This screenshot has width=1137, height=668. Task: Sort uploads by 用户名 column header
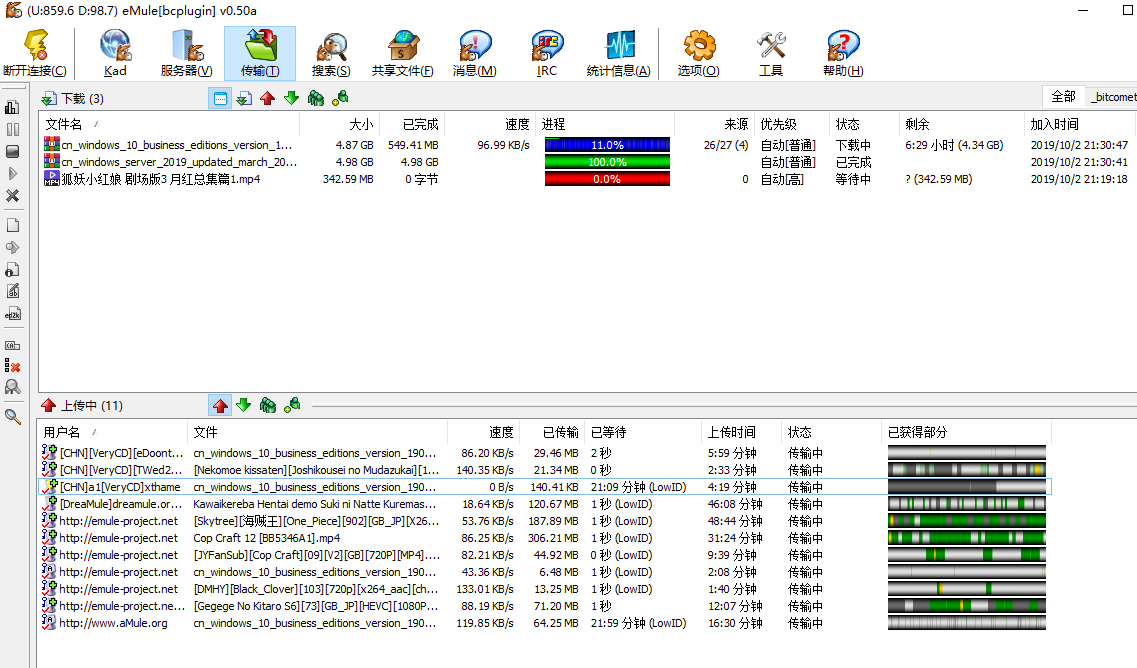[62, 432]
